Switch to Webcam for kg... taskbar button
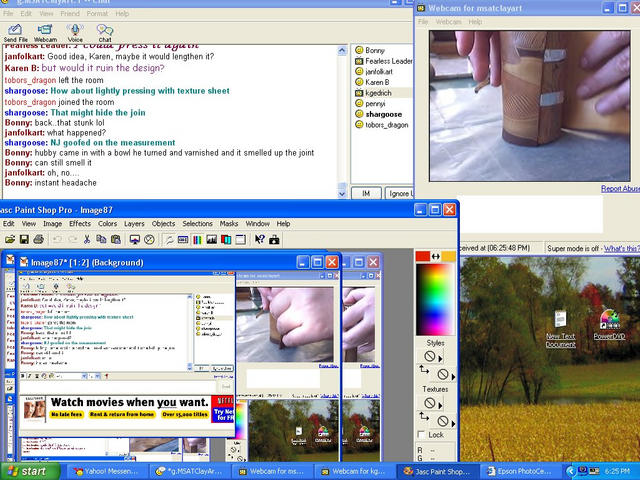Image resolution: width=640 pixels, height=480 pixels. pos(353,471)
